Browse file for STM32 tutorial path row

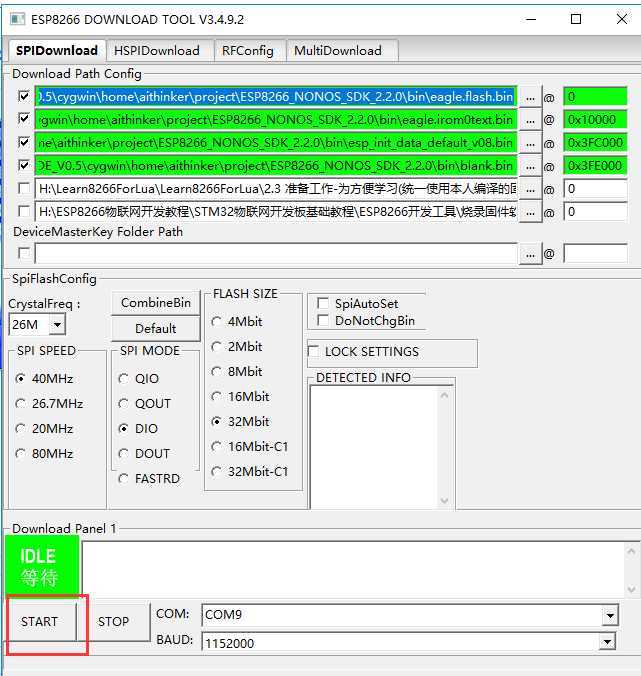click(530, 212)
